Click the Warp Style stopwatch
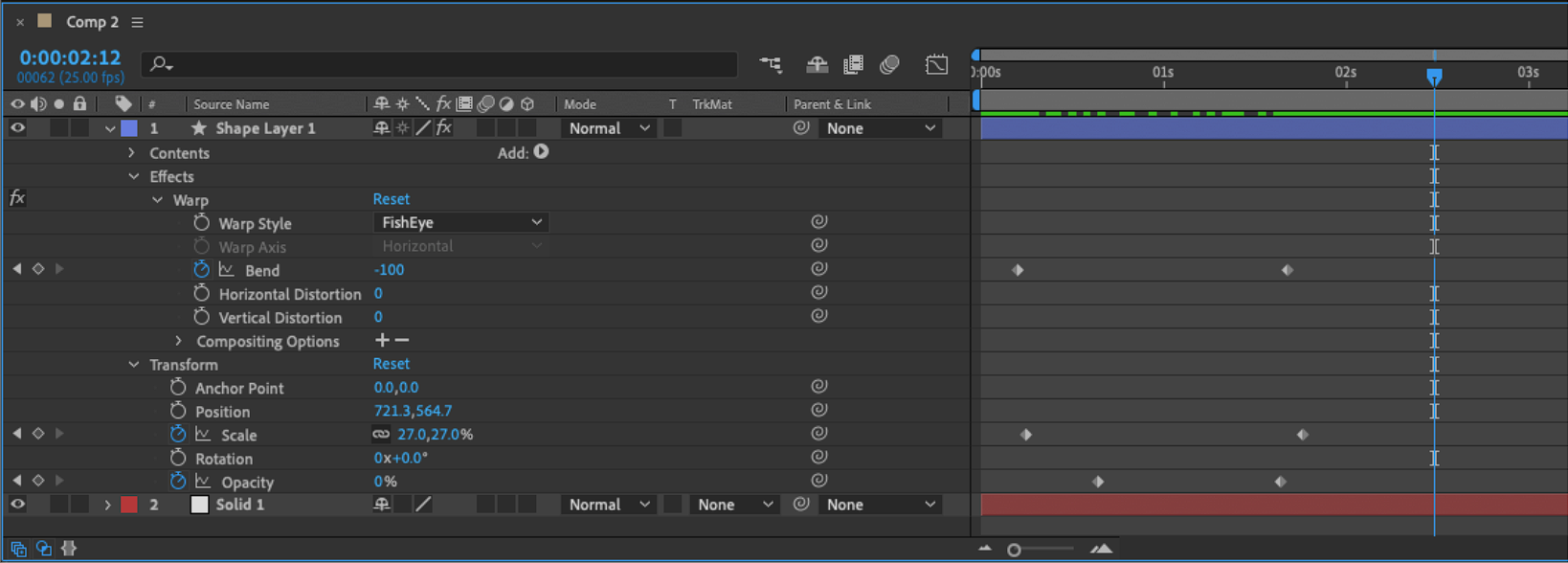1568x563 pixels. click(201, 223)
